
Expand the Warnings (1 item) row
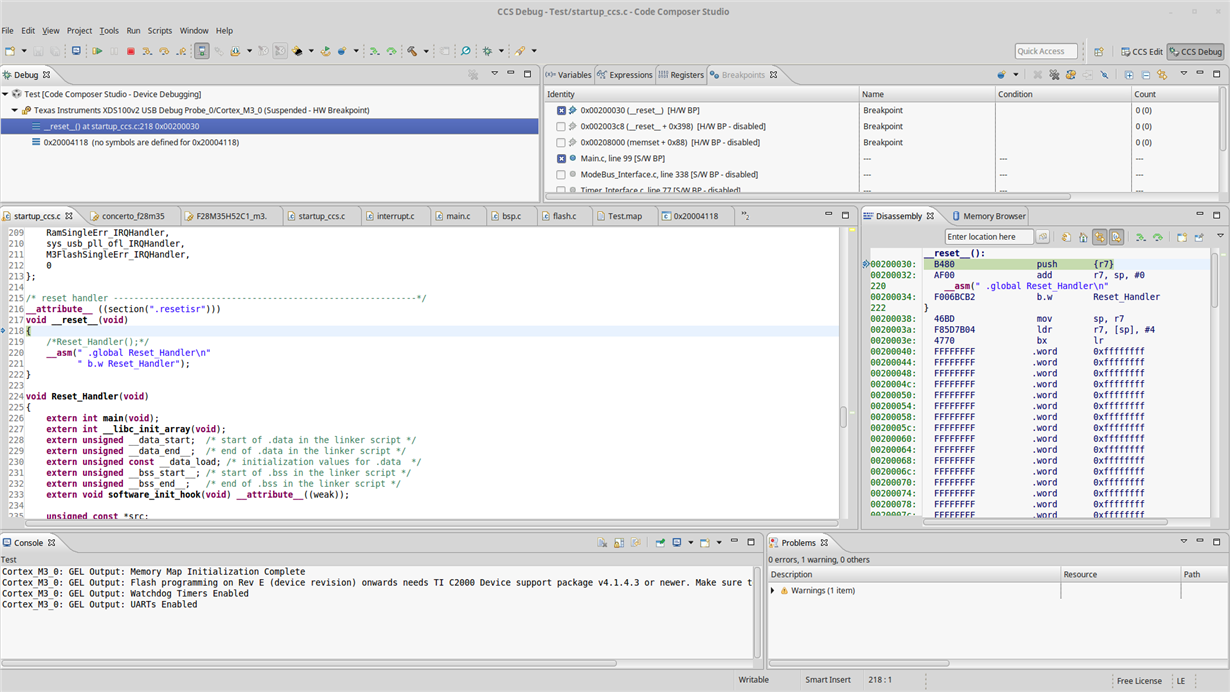773,590
